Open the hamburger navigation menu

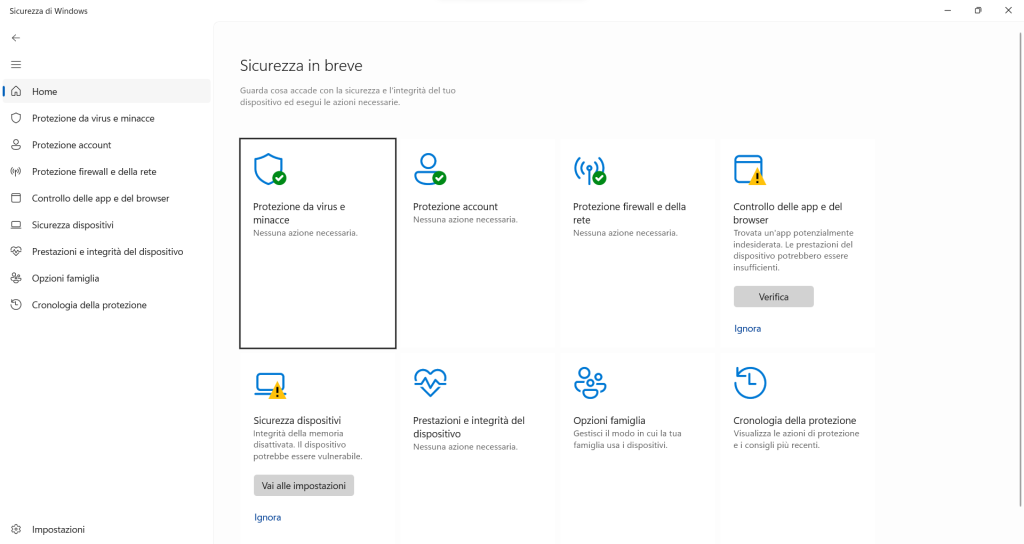[x=16, y=65]
